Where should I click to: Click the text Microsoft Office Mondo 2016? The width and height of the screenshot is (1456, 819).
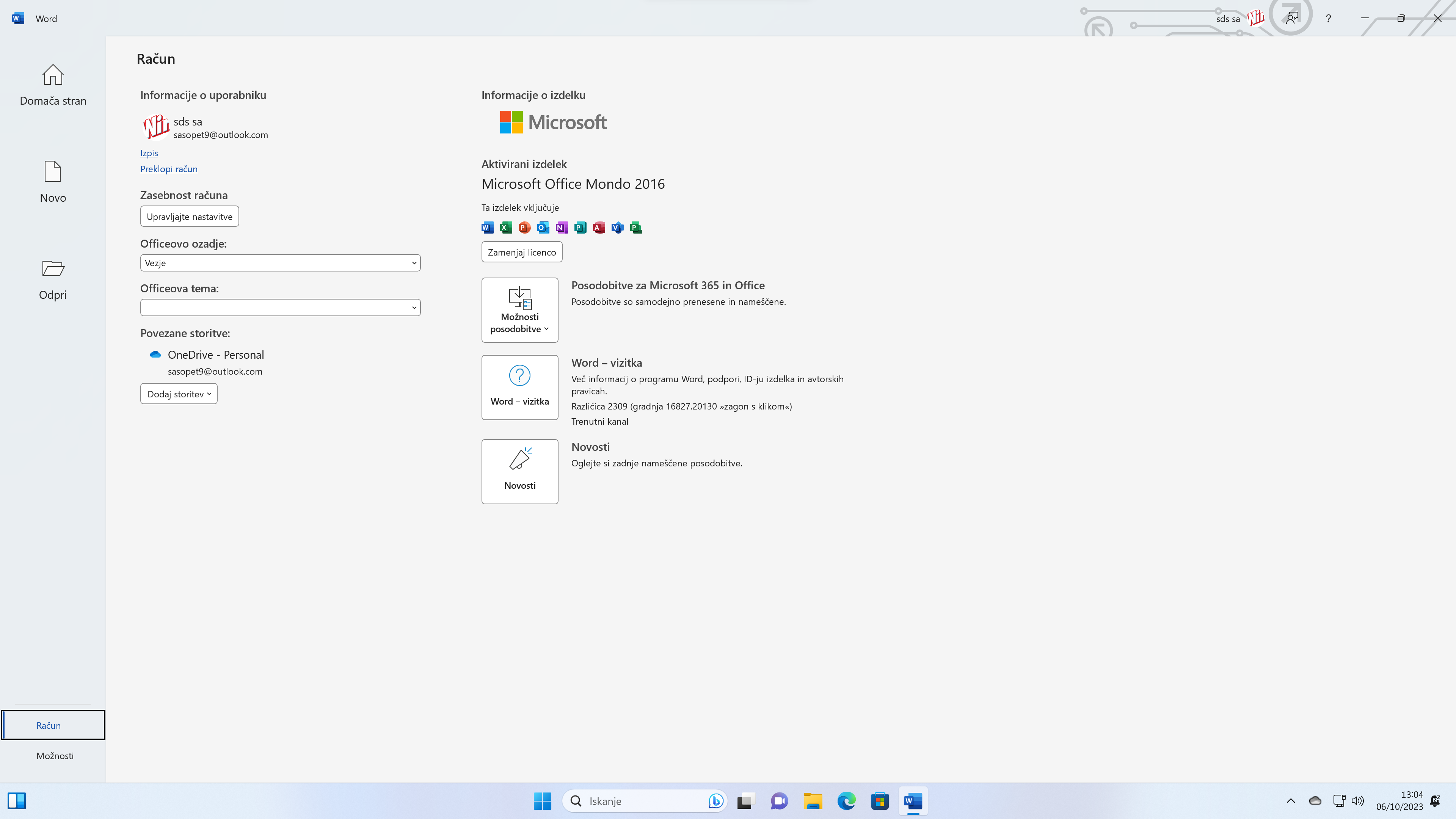pos(573,184)
